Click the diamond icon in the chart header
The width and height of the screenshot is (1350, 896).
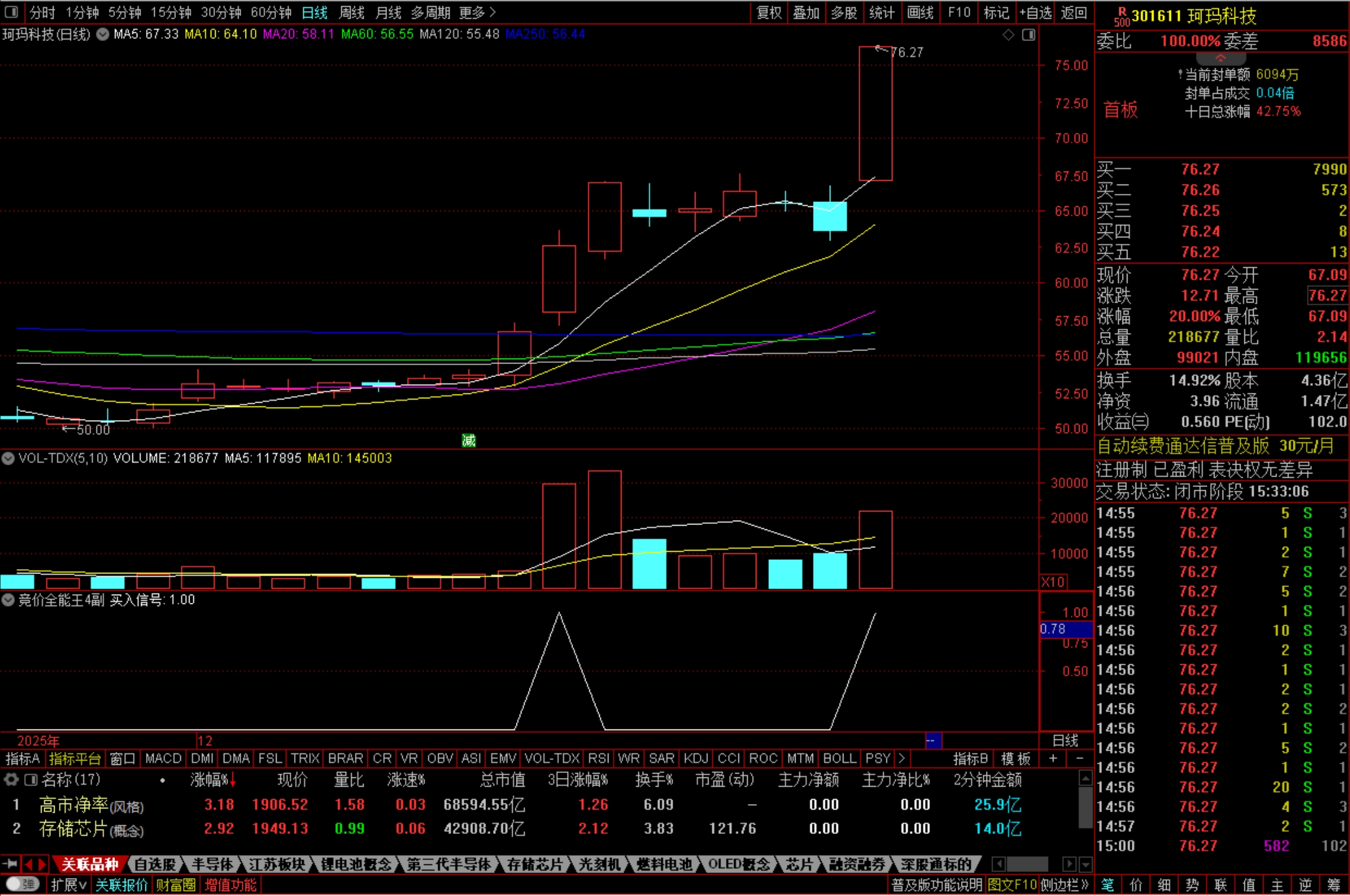1008,35
